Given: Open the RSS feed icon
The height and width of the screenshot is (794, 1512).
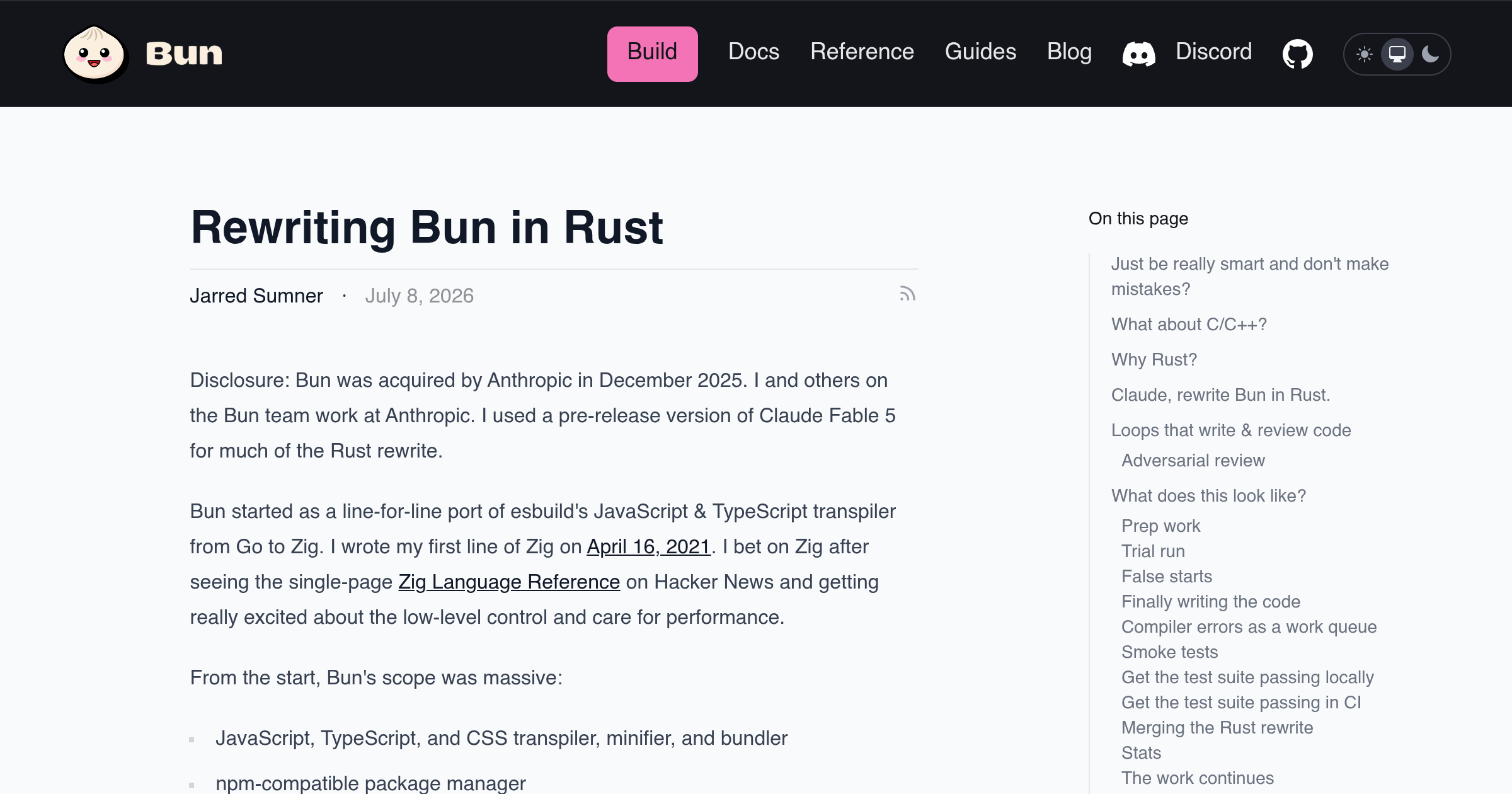Looking at the screenshot, I should [907, 294].
